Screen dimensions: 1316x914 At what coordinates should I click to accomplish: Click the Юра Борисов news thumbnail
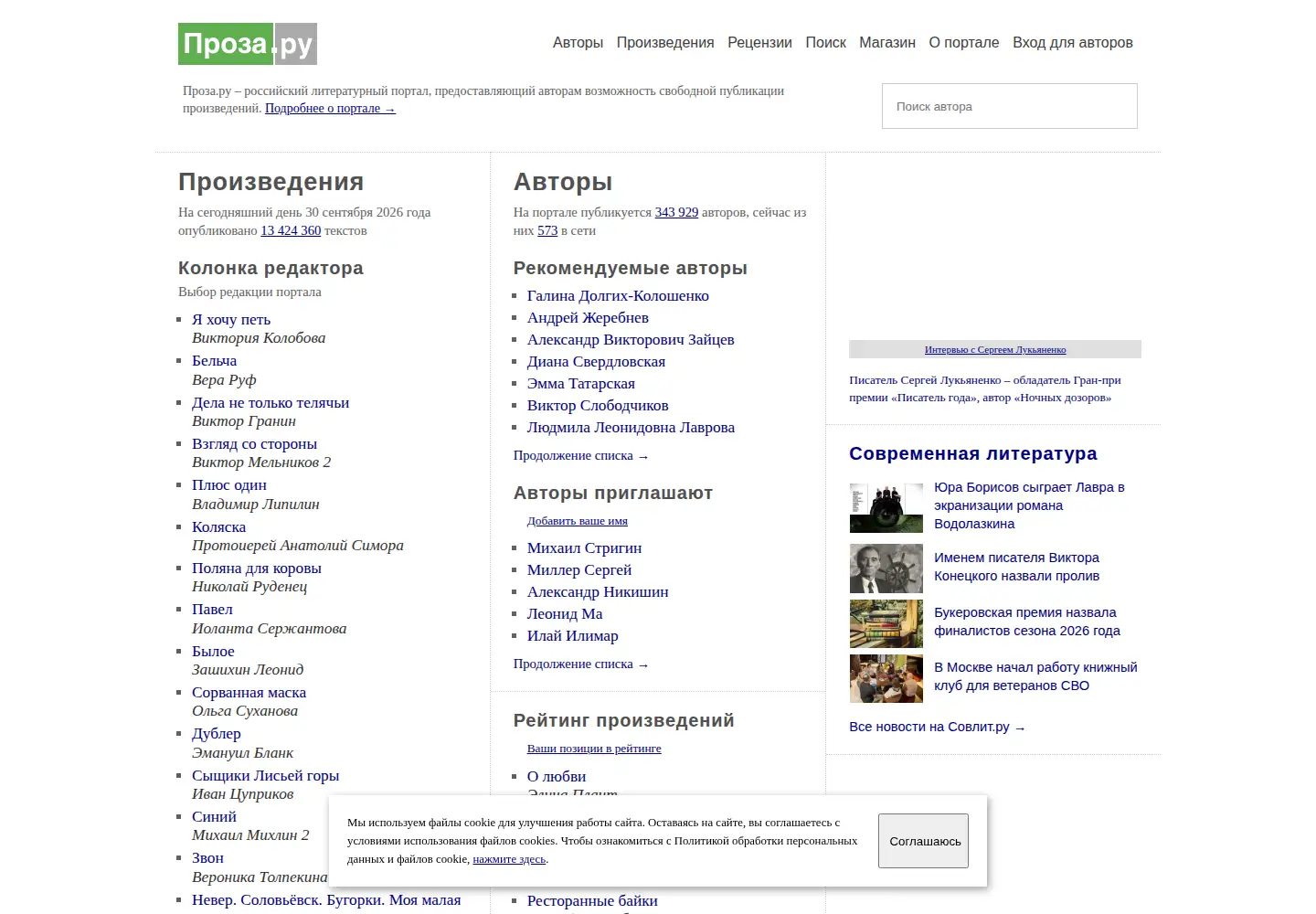[x=886, y=508]
